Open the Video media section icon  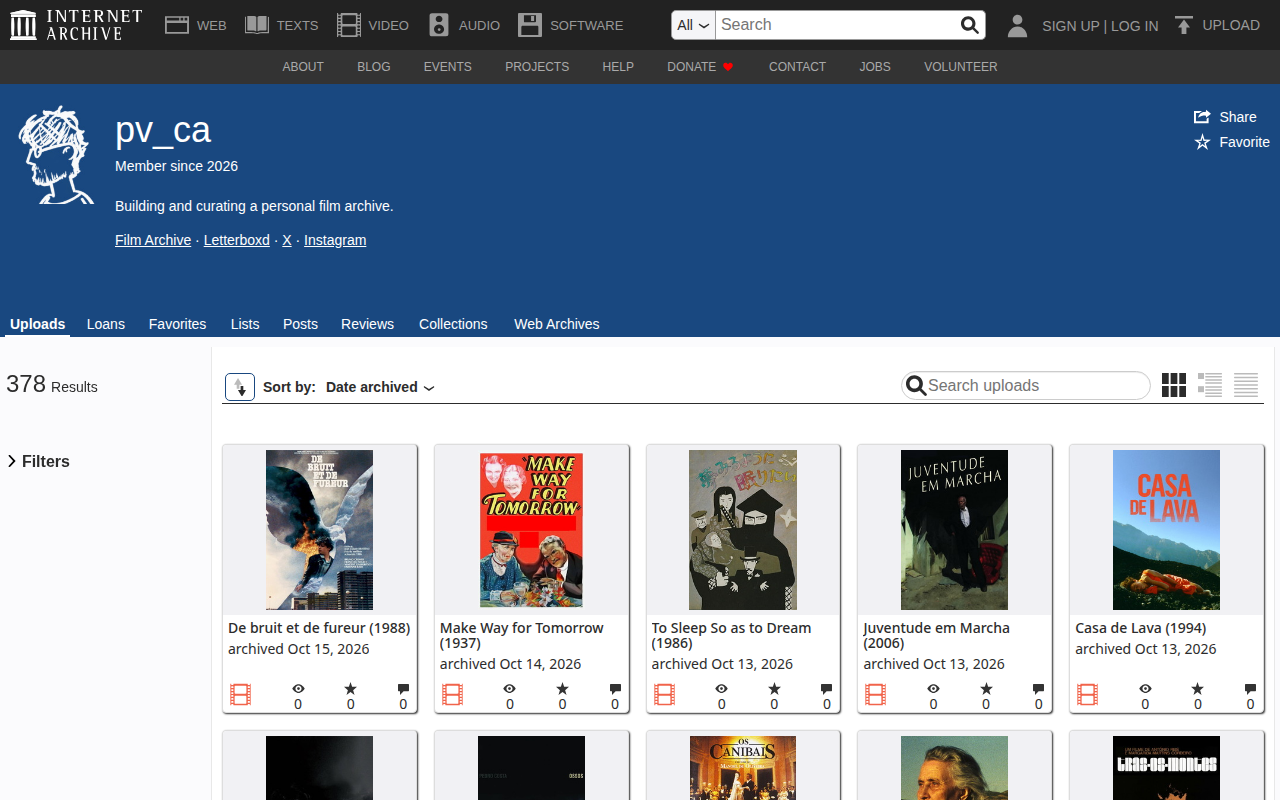pos(348,25)
